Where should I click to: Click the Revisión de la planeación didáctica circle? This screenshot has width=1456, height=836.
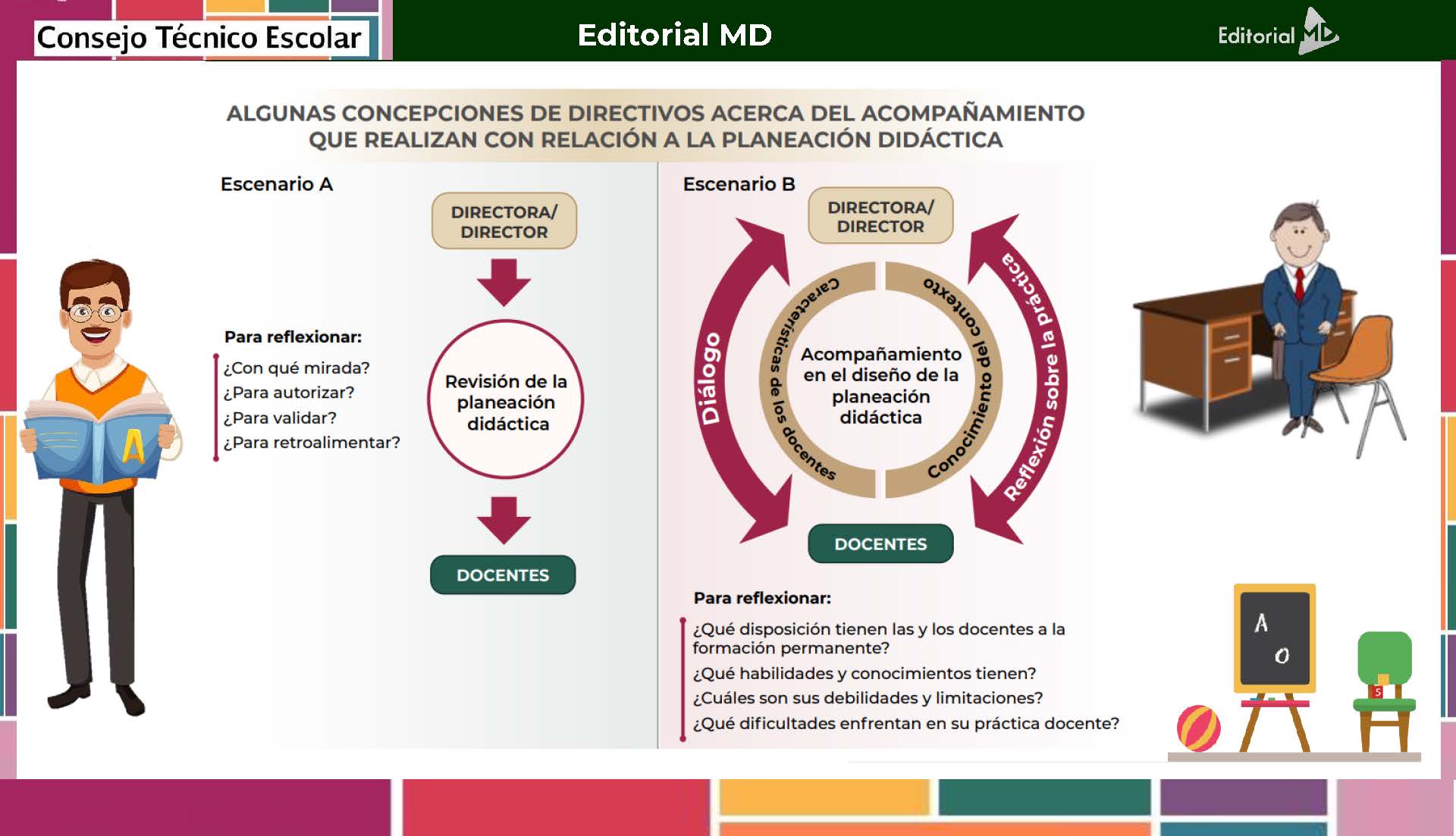tap(506, 402)
